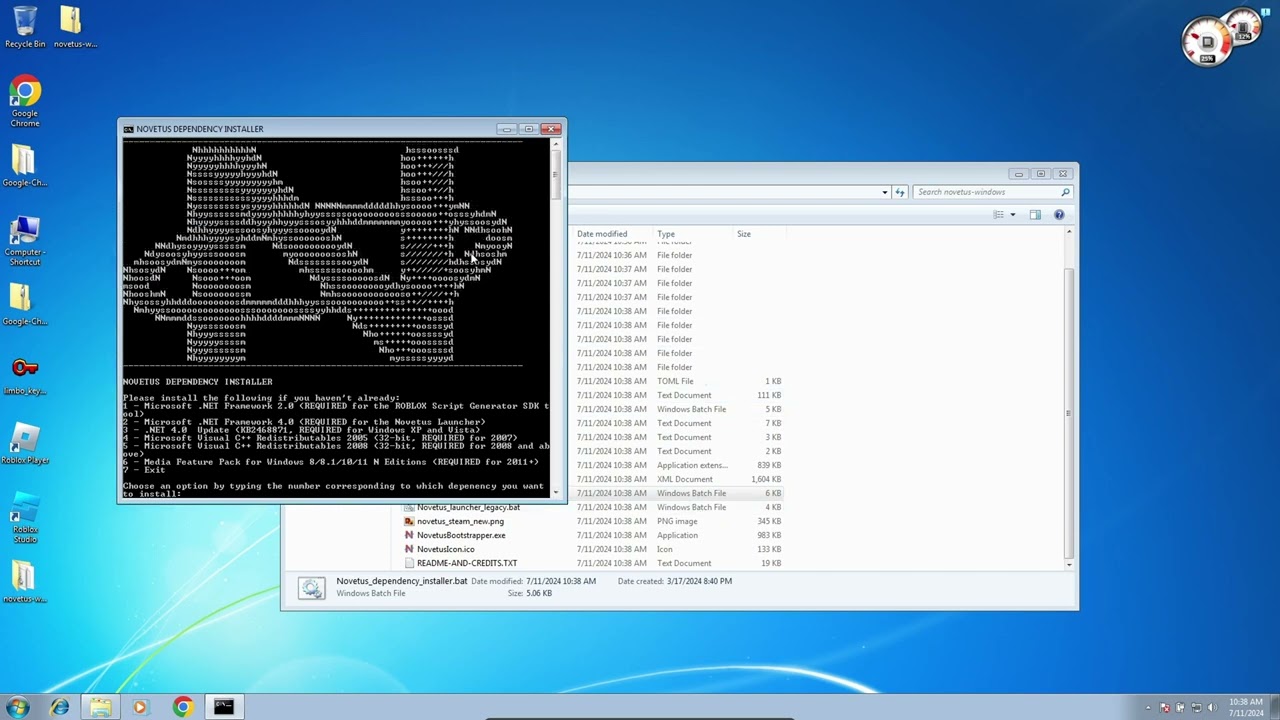Select the Roblox Player desktop icon
The image size is (1280, 720).
tap(25, 445)
